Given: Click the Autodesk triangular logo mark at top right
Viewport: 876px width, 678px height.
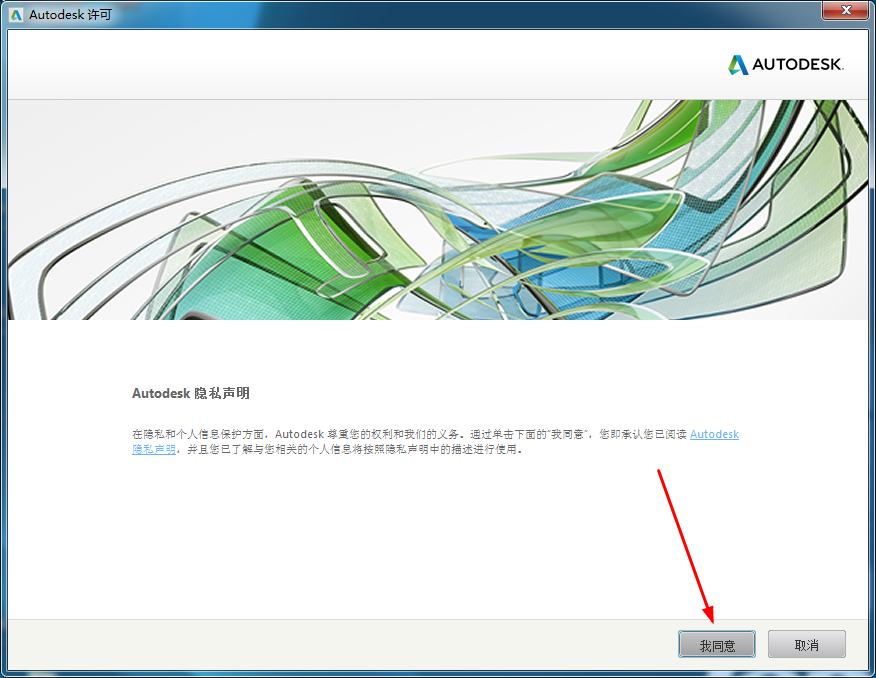Looking at the screenshot, I should (738, 65).
